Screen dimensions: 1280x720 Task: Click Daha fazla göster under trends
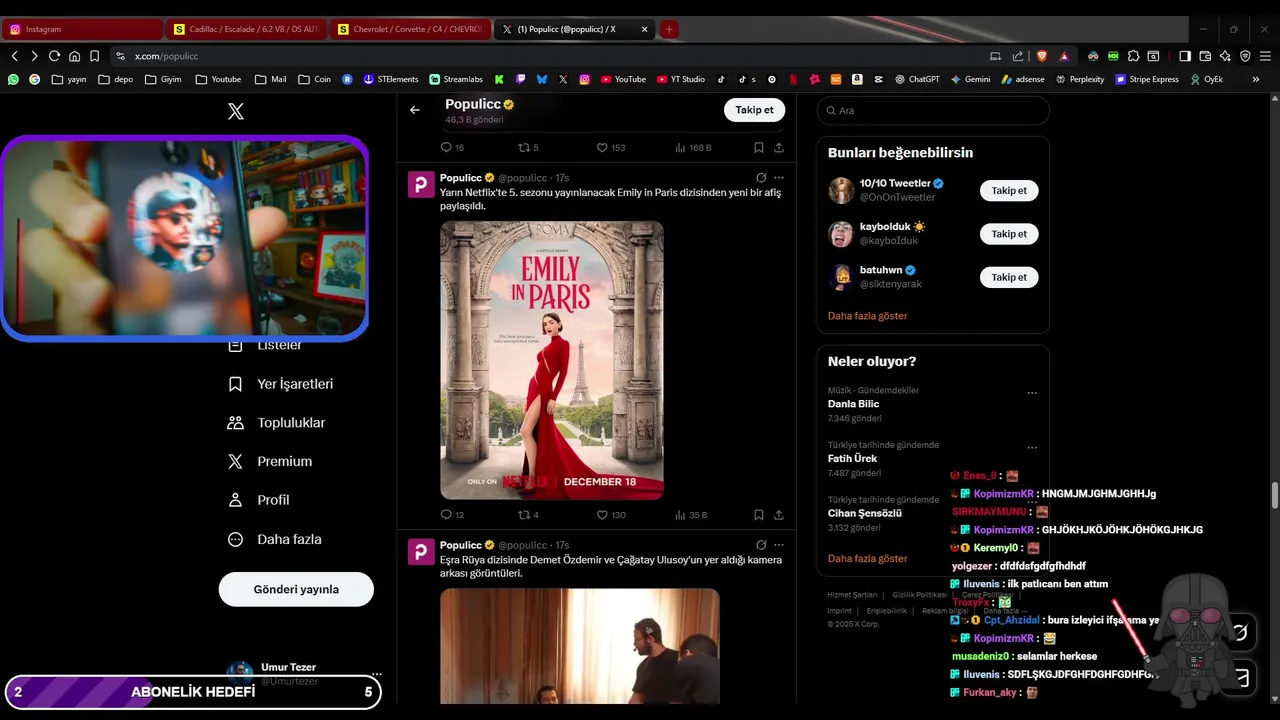point(867,558)
